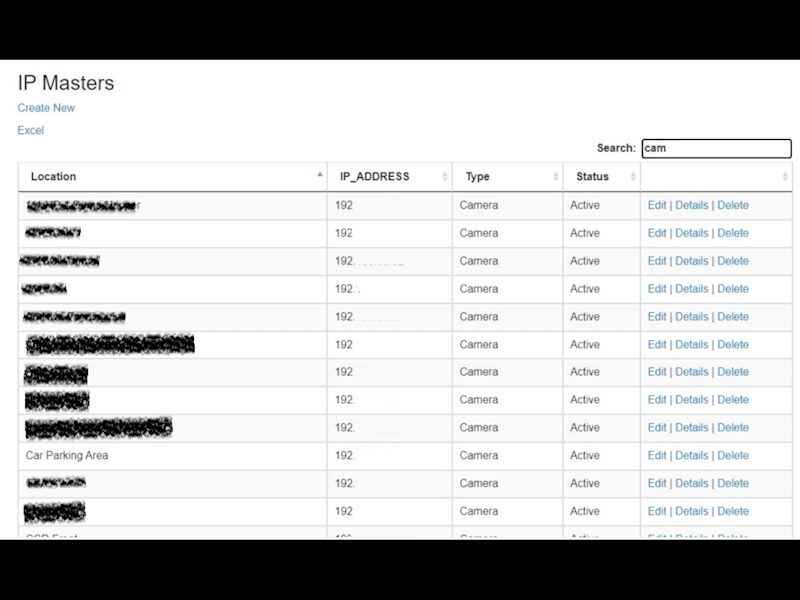
Task: Sort by Location using its arrow icon
Action: [x=320, y=174]
